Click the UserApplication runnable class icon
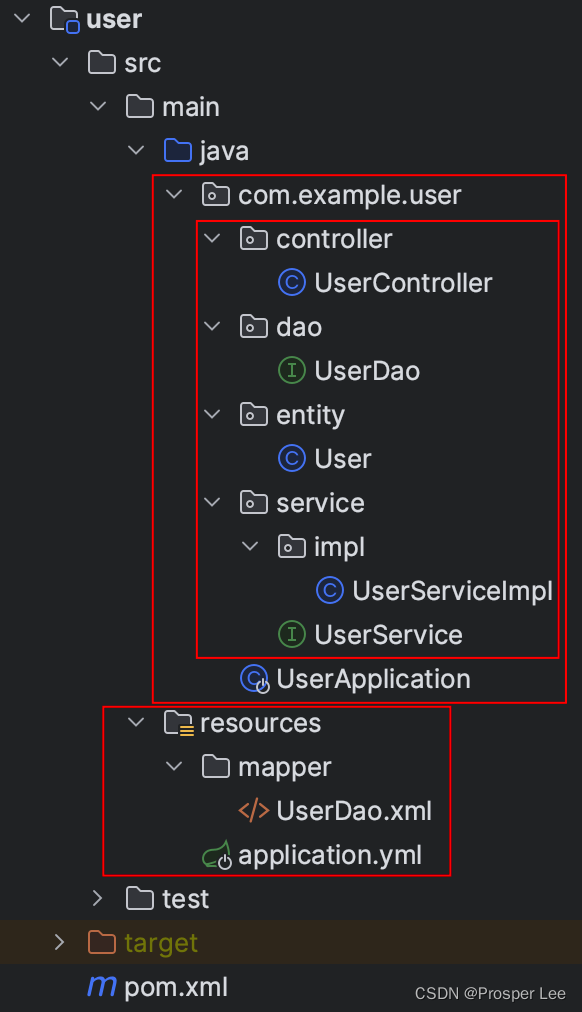582x1012 pixels. pyautogui.click(x=255, y=679)
